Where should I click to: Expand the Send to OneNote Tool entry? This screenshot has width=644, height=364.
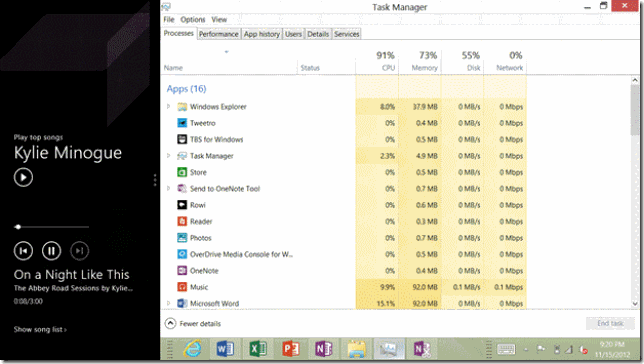point(168,189)
